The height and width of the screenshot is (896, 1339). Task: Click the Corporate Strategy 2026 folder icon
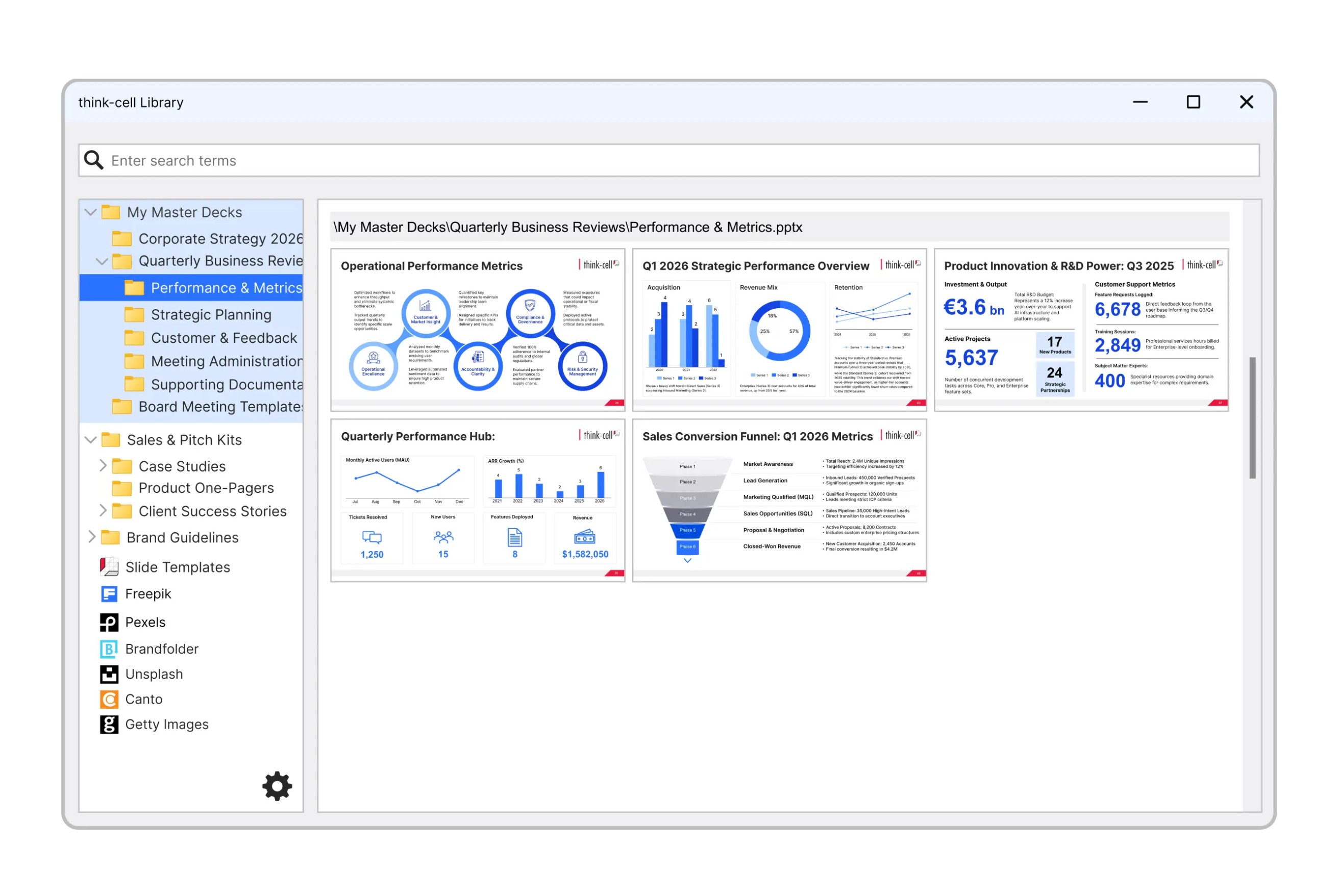(x=122, y=238)
